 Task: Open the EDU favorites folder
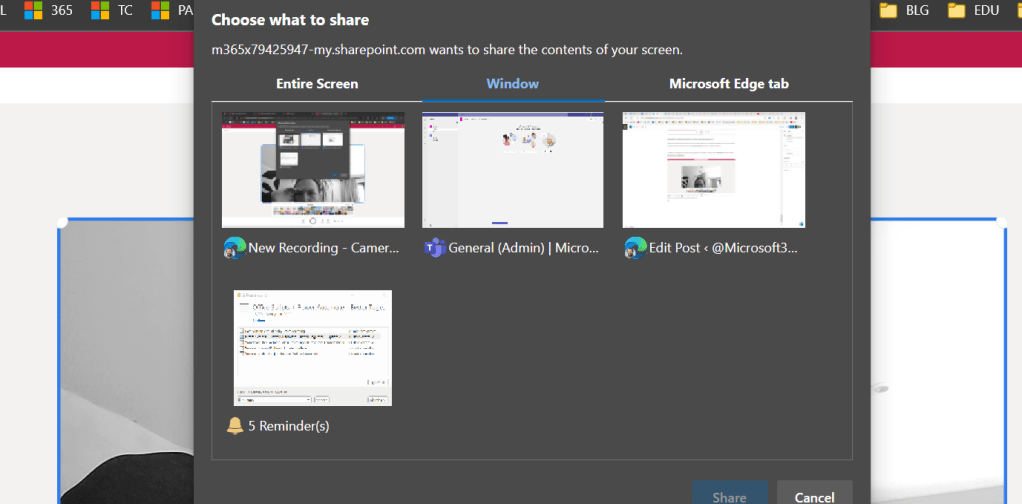[x=972, y=10]
